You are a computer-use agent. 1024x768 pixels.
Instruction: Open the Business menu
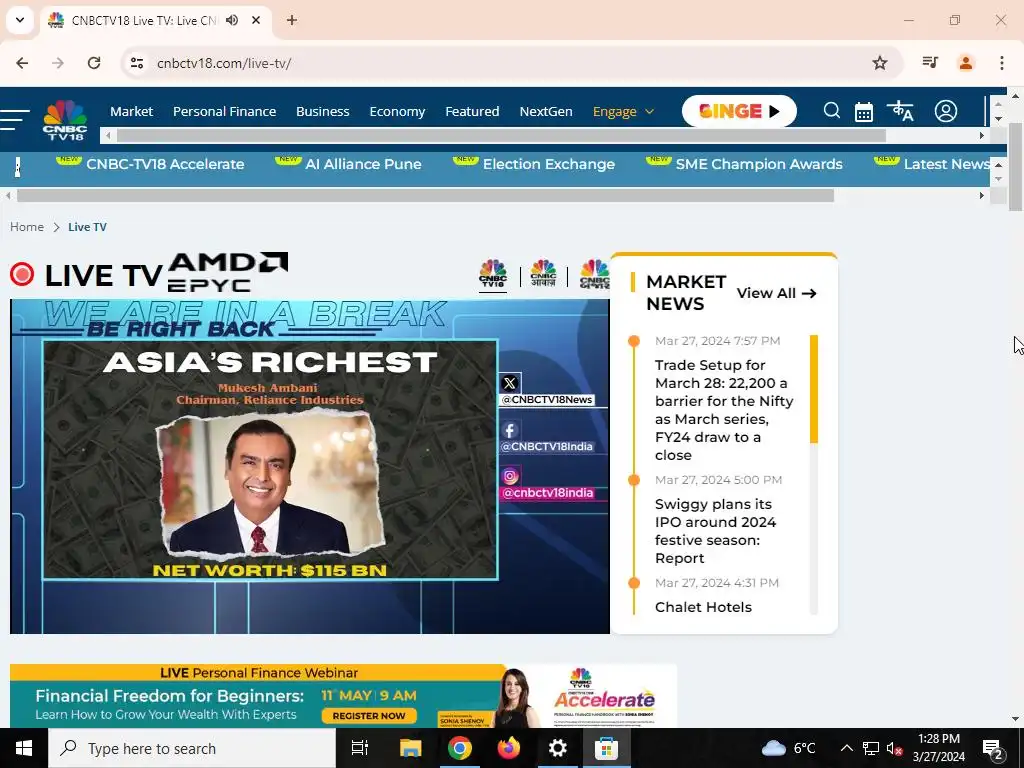click(323, 112)
